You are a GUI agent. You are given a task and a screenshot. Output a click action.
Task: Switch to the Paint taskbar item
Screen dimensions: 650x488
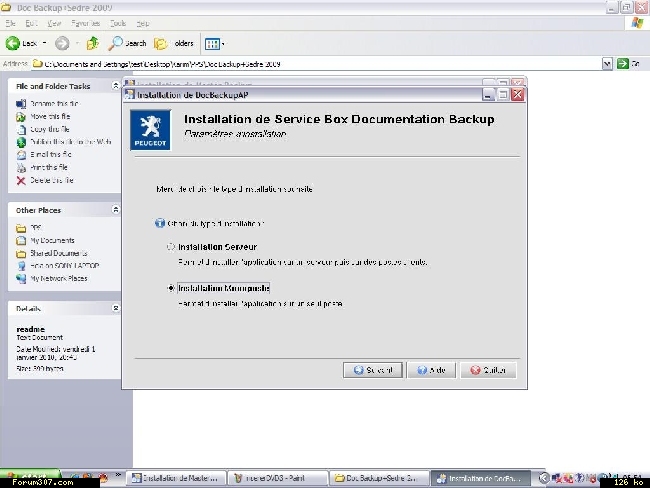click(278, 478)
